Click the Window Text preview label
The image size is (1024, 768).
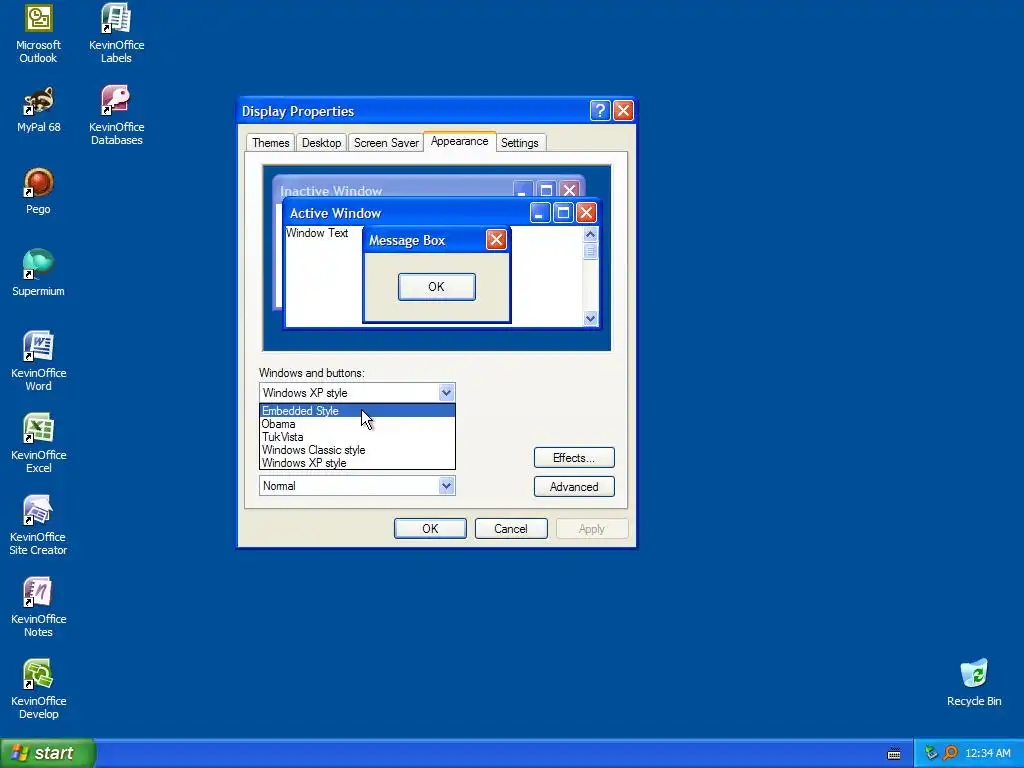(x=317, y=233)
